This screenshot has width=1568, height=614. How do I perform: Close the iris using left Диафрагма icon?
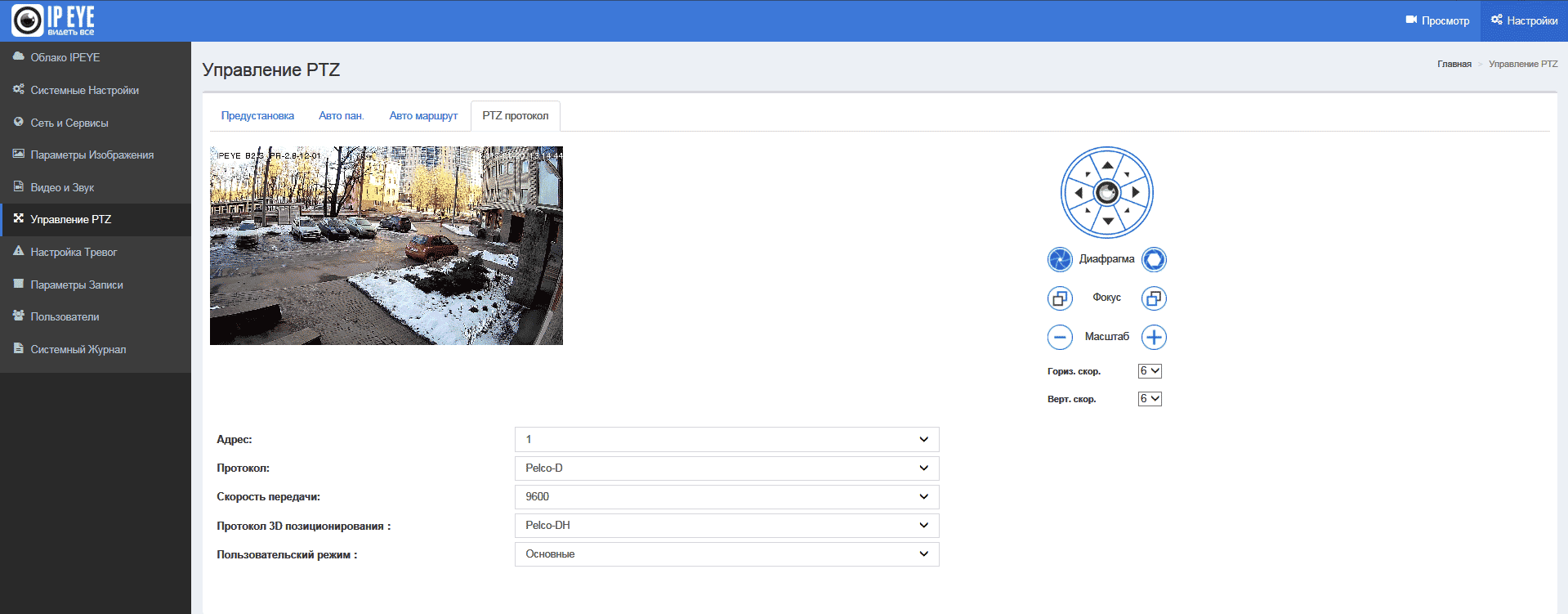coord(1060,259)
